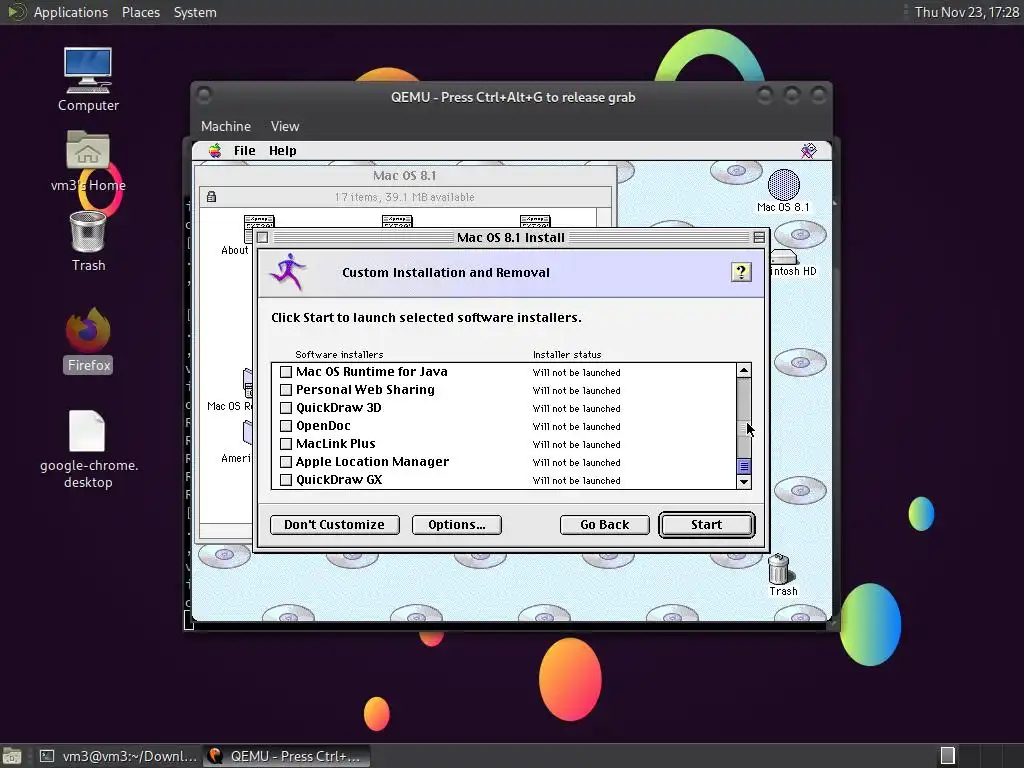The height and width of the screenshot is (768, 1024).
Task: Switch to QEMU taskbar entry
Action: [x=286, y=756]
